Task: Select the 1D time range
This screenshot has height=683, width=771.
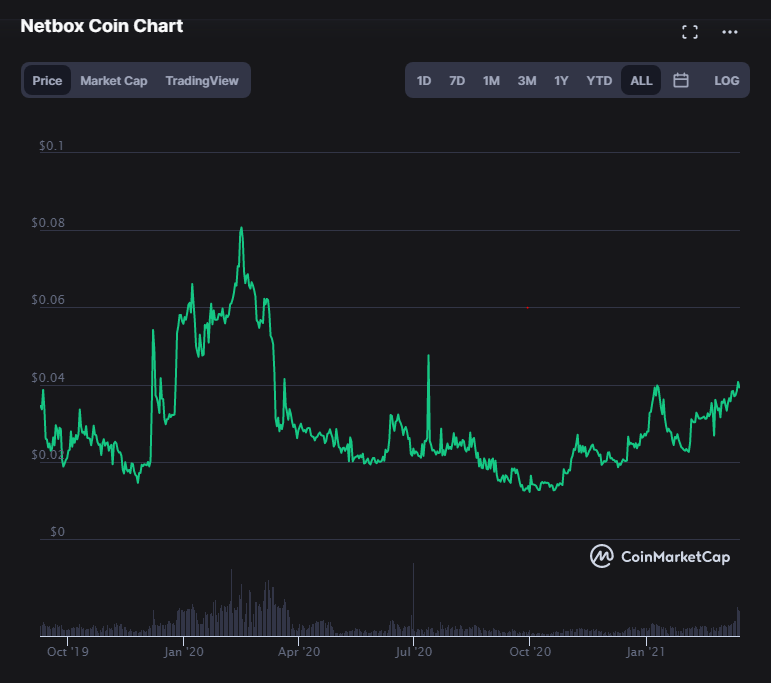Action: coord(424,80)
